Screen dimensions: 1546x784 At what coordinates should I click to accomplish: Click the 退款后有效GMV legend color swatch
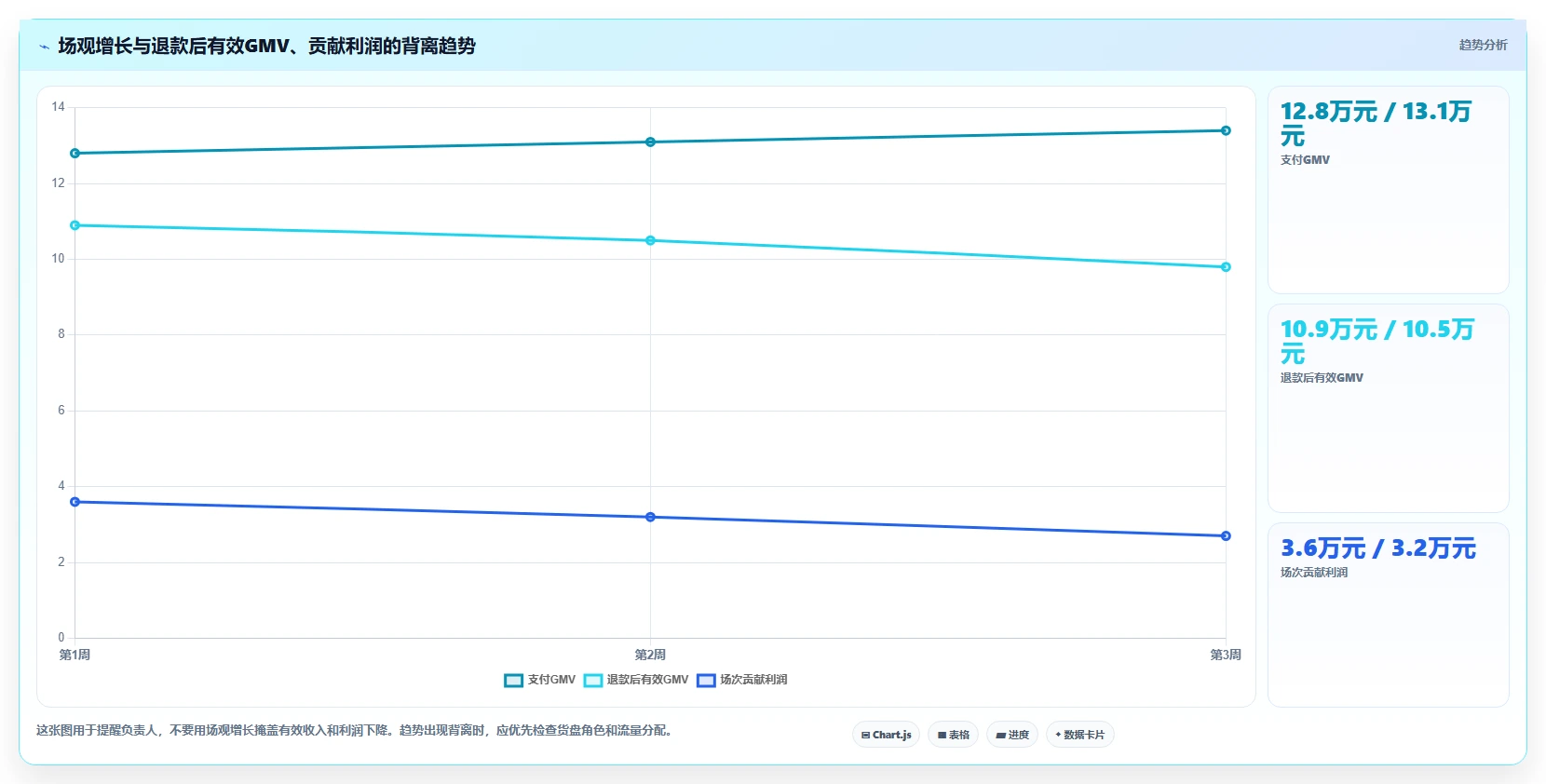(593, 681)
